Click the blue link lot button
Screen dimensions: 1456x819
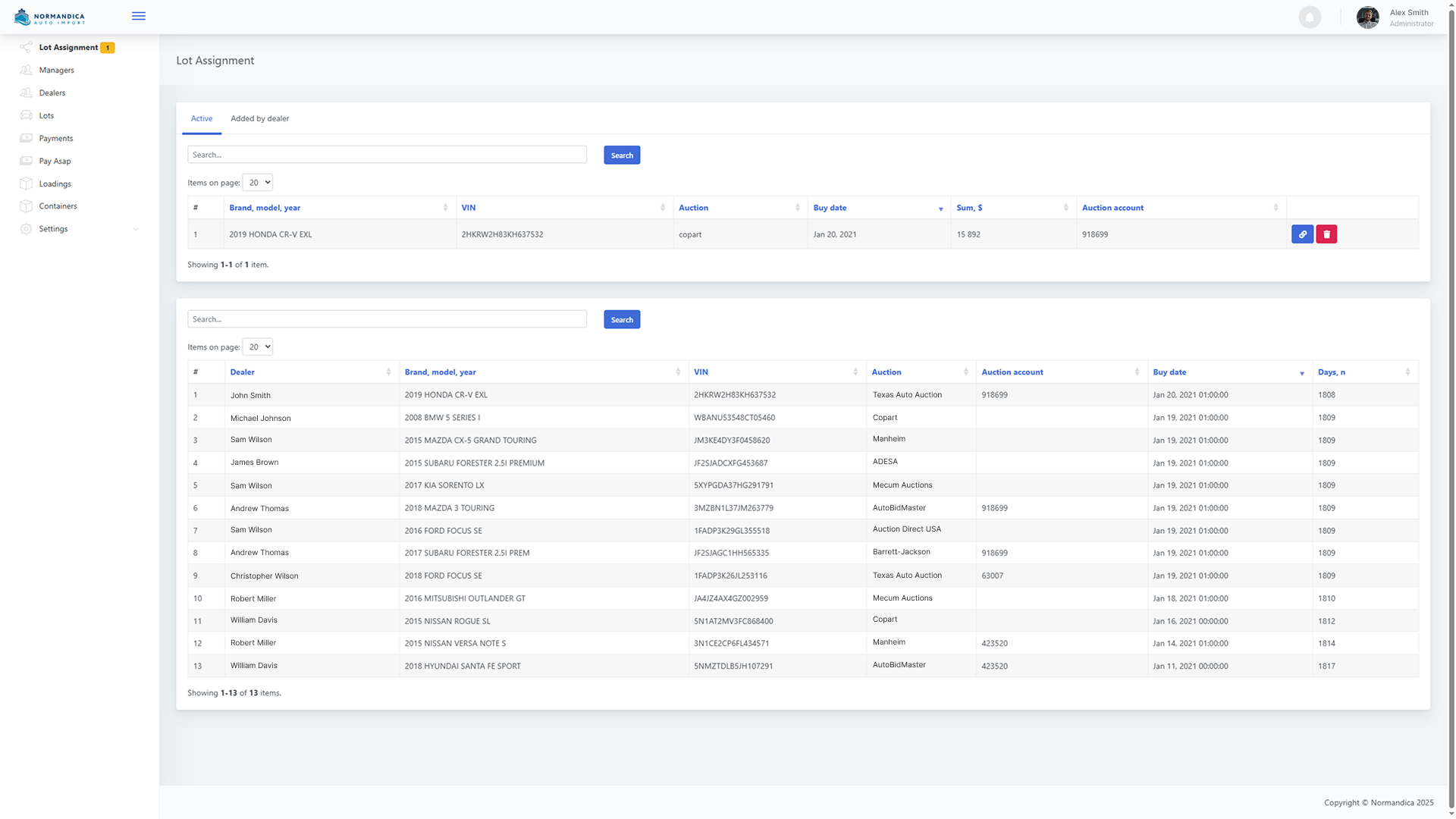point(1302,234)
